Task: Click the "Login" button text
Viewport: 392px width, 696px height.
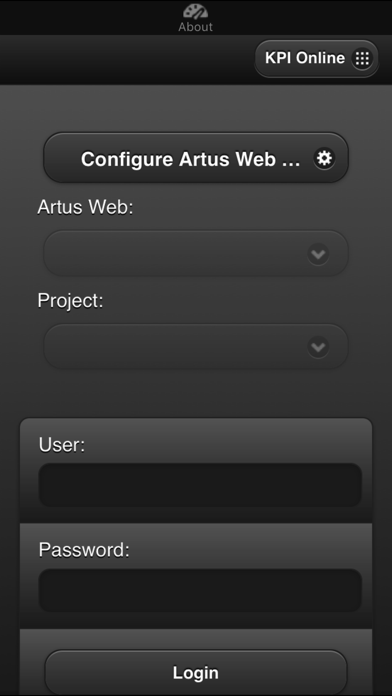Action: coord(196,673)
